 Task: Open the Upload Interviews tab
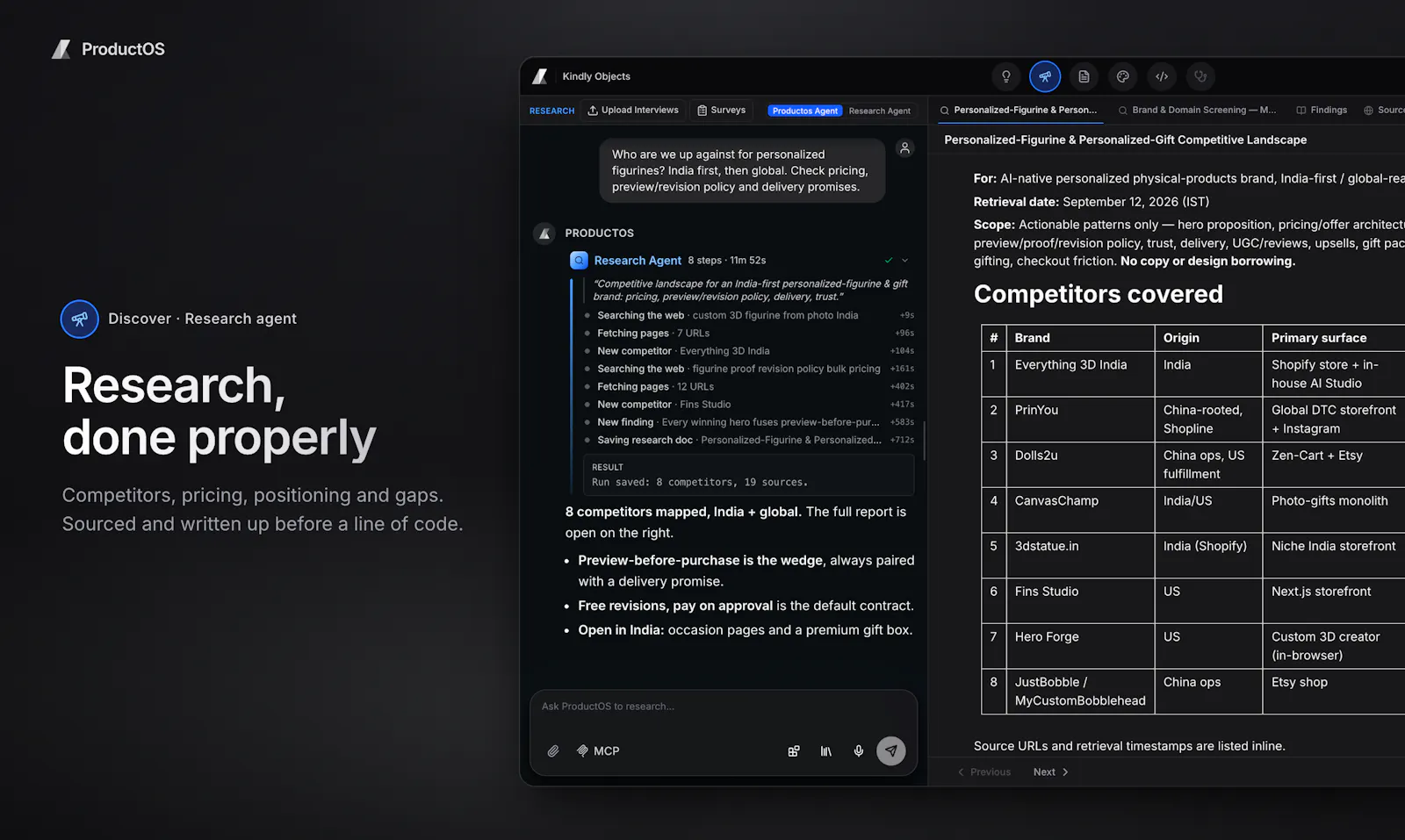coord(633,111)
